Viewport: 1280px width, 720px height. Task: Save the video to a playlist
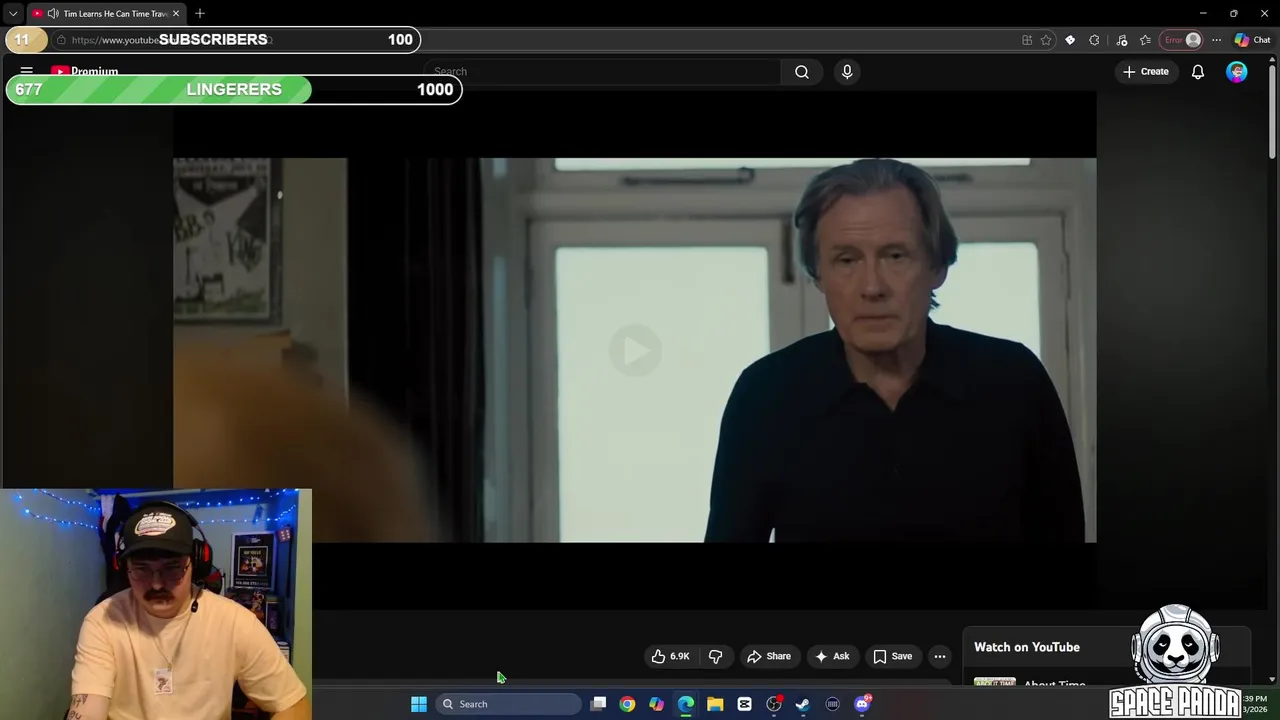(893, 656)
